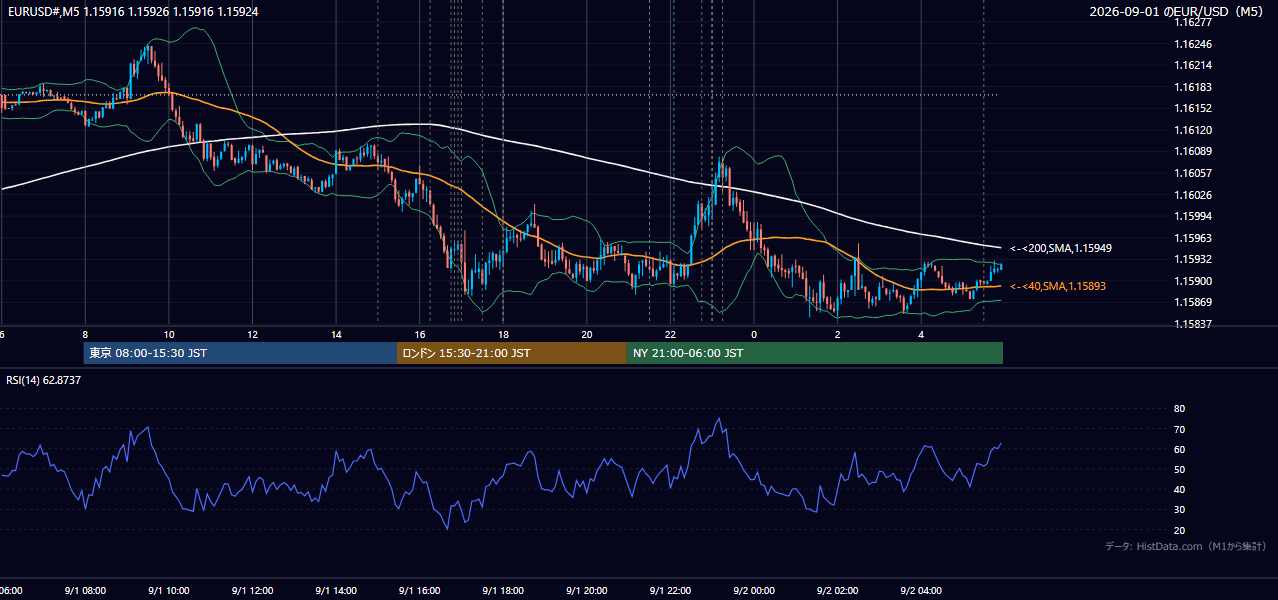Click the 9/2 04:00 bottom time label

921,590
